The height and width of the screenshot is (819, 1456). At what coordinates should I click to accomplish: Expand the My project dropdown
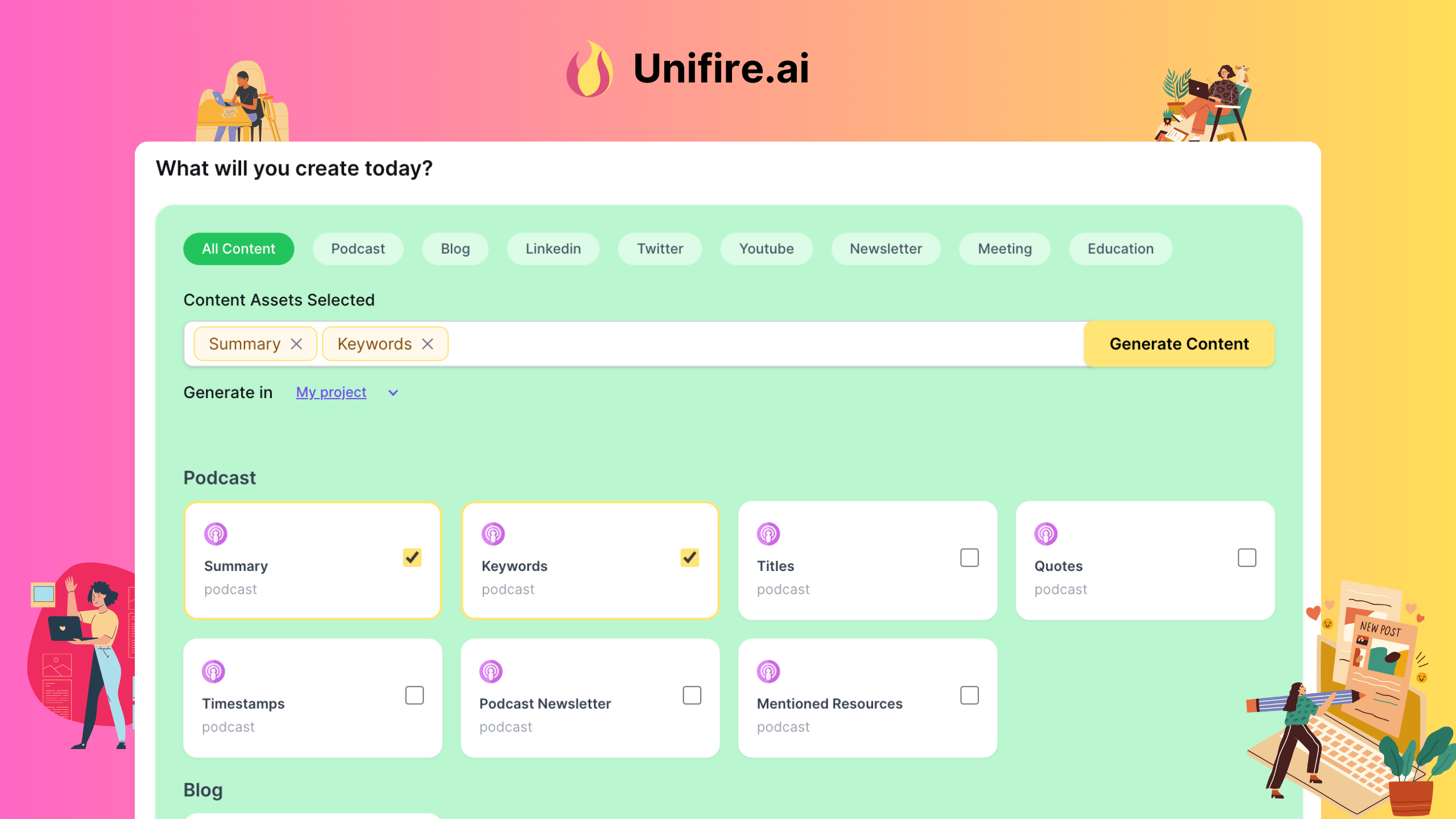click(392, 392)
